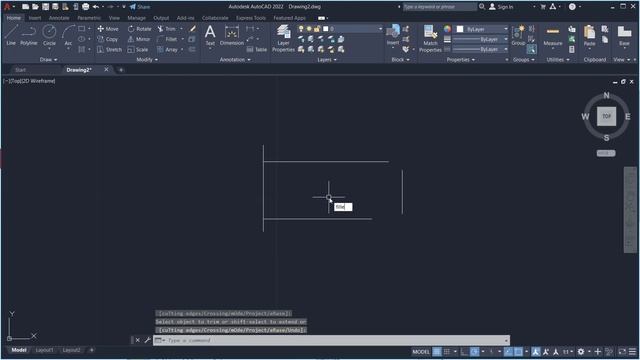Click the Measure tool
640x360 pixels.
[x=553, y=35]
